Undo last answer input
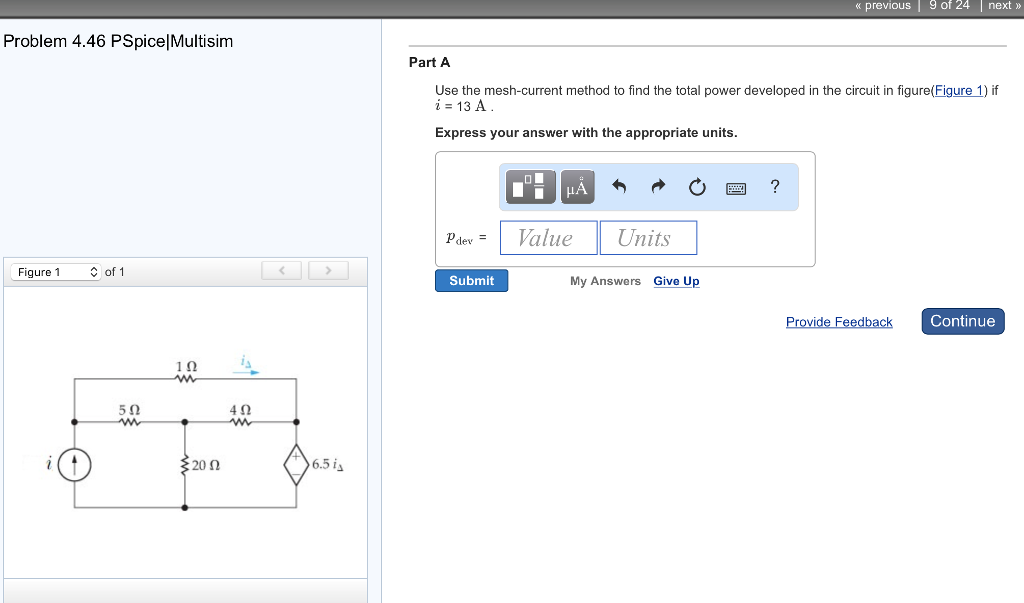Viewport: 1024px width, 603px height. 620,186
